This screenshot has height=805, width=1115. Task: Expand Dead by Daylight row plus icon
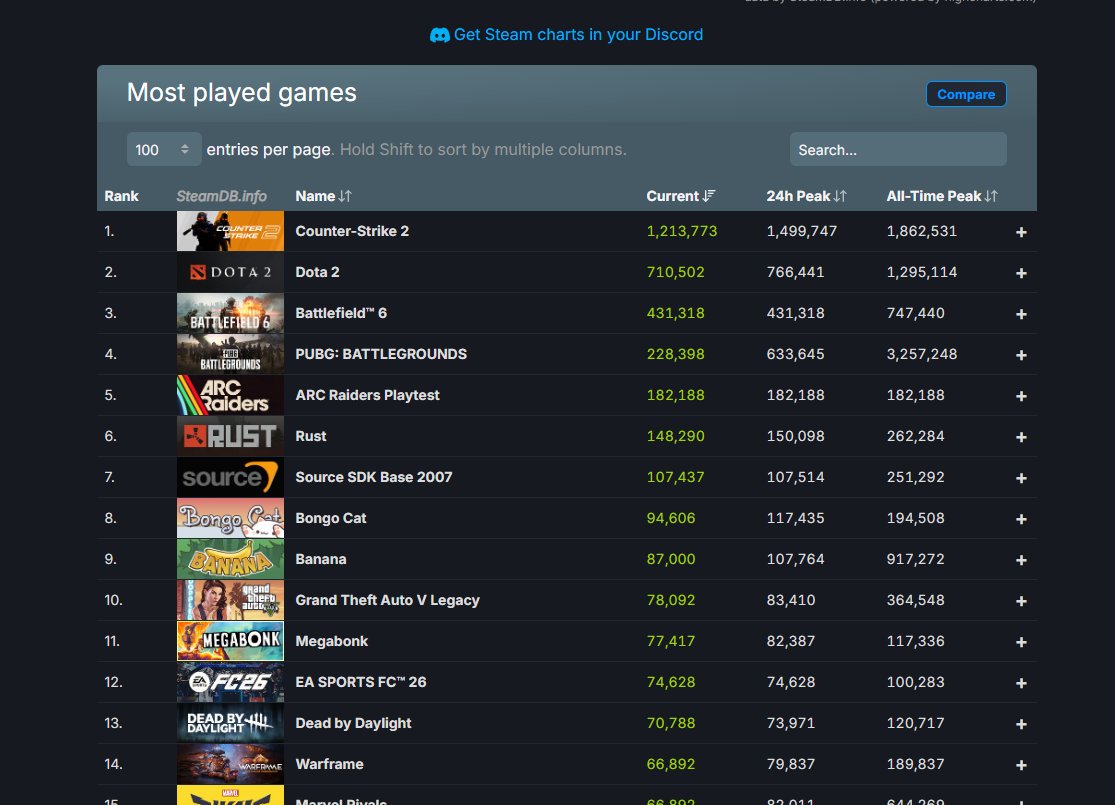(1021, 724)
